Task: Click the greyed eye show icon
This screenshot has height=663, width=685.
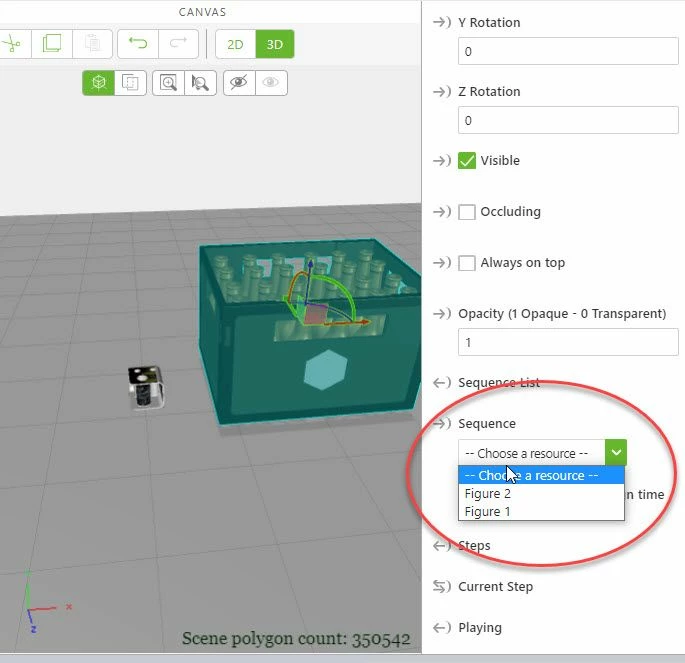Action: coord(271,83)
